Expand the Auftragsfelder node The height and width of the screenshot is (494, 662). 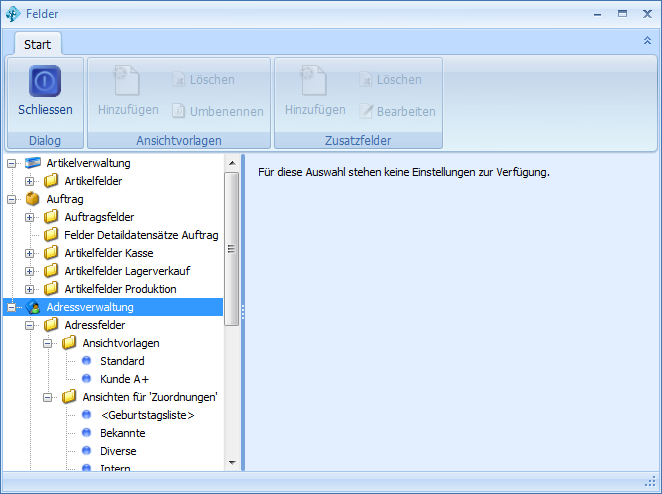click(x=29, y=217)
